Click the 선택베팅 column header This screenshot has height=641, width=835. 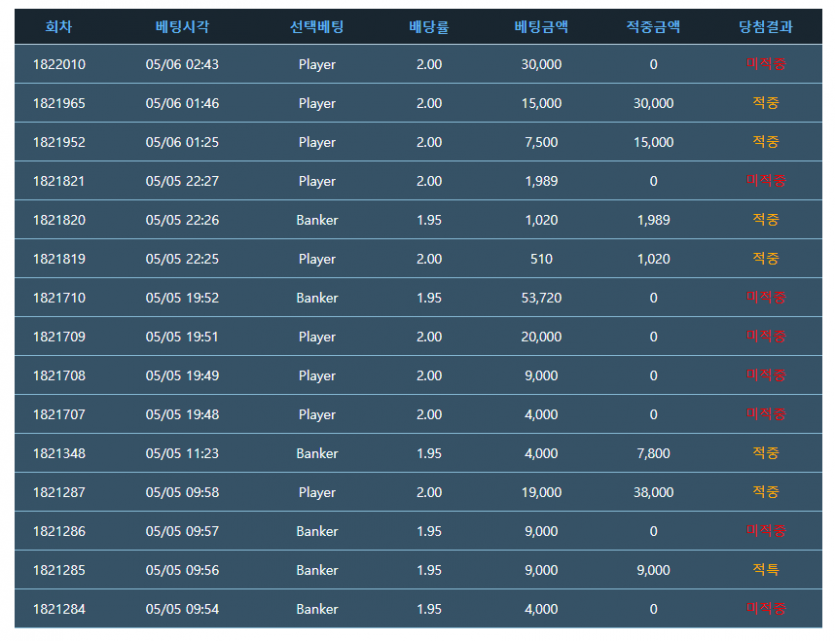[x=317, y=27]
